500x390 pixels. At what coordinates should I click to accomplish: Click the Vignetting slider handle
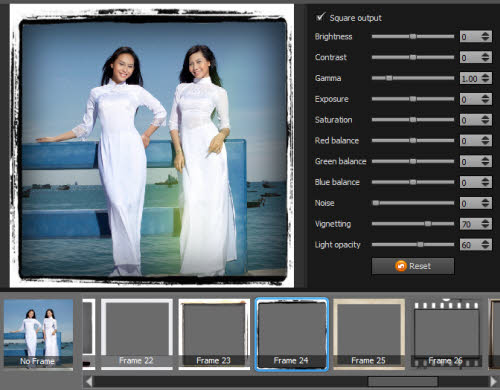point(428,223)
